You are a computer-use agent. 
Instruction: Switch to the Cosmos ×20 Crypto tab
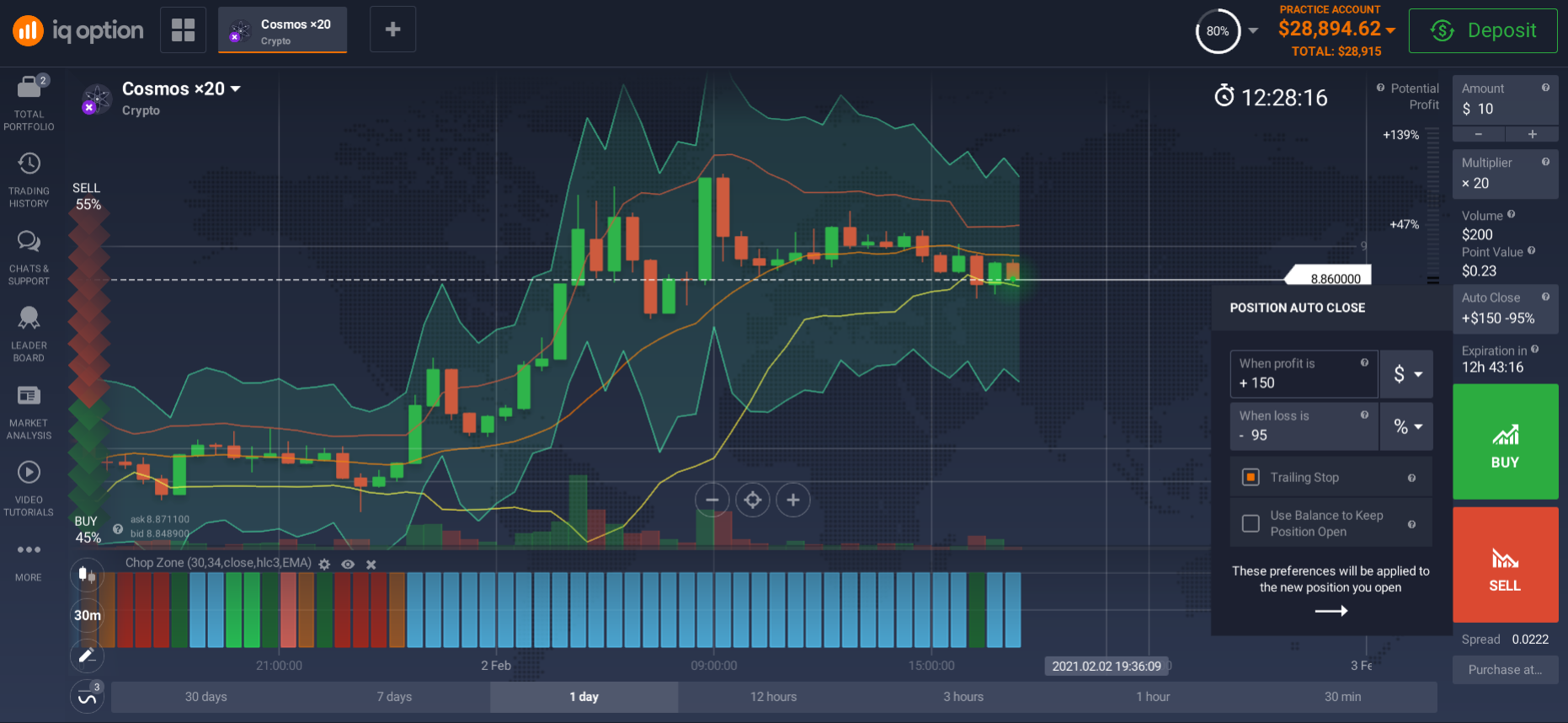tap(282, 30)
